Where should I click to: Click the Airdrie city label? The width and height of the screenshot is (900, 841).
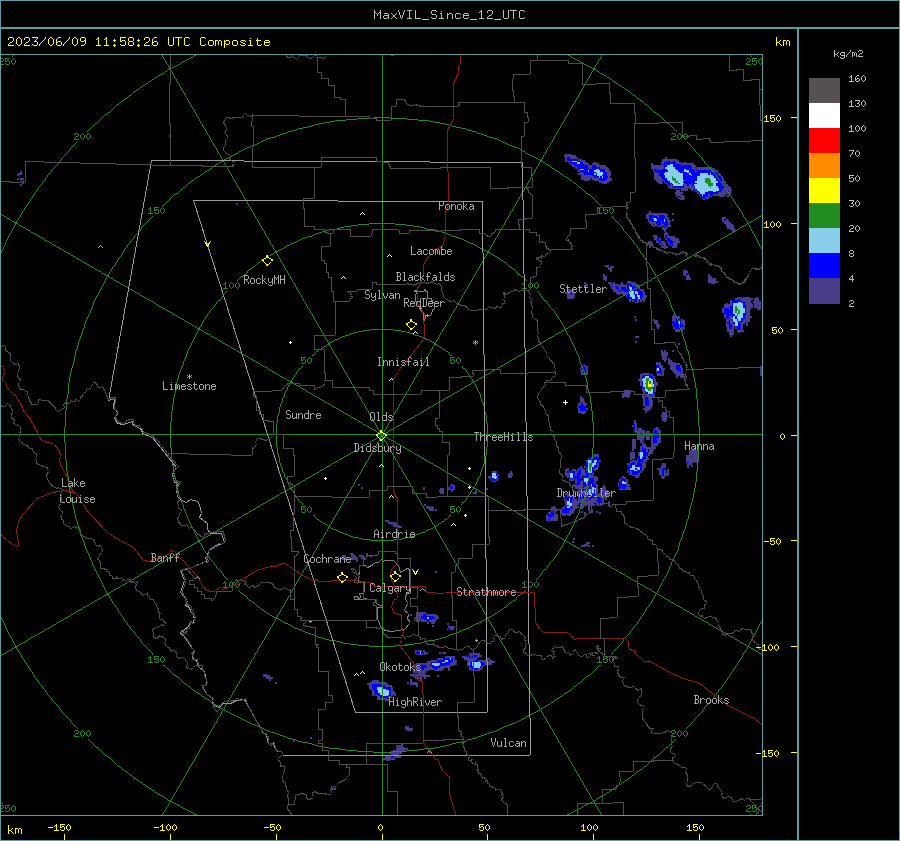click(394, 534)
